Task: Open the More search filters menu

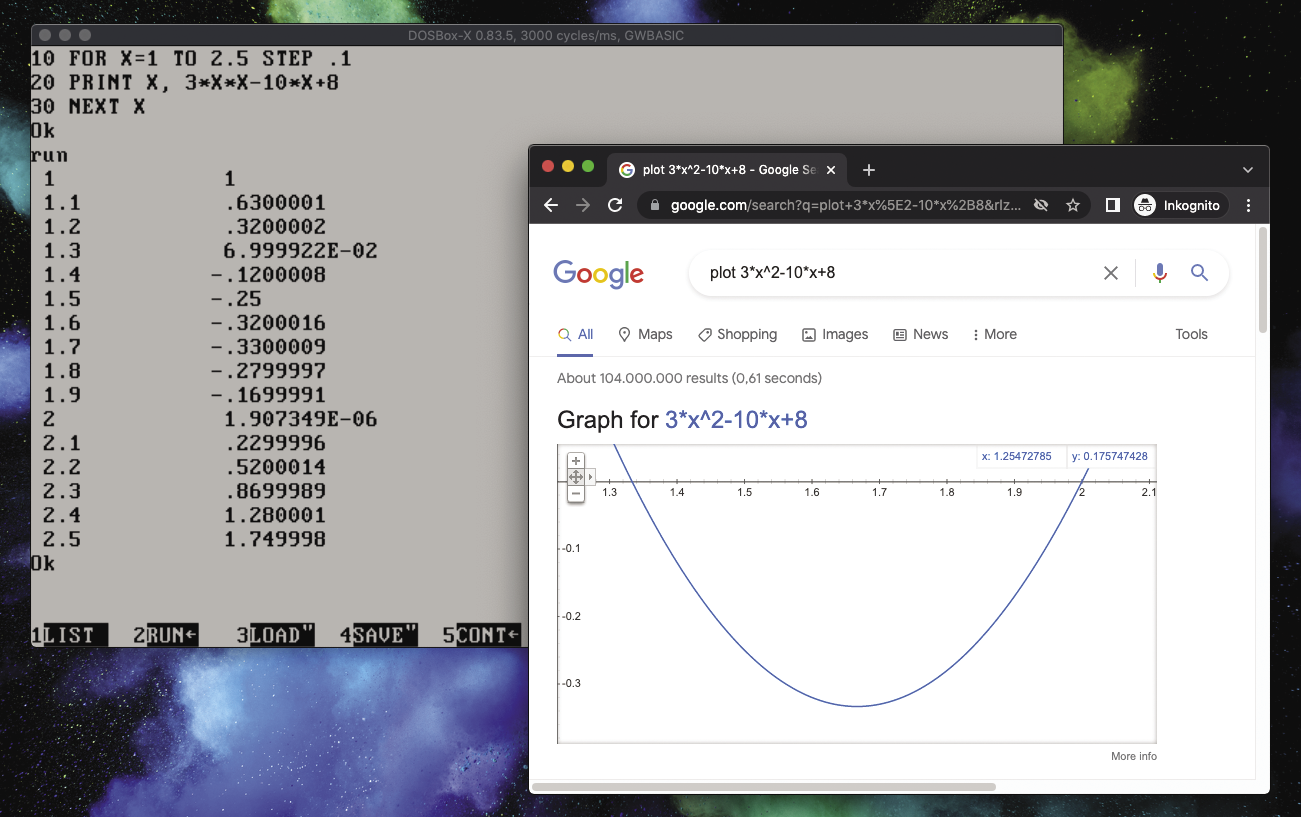Action: tap(994, 334)
